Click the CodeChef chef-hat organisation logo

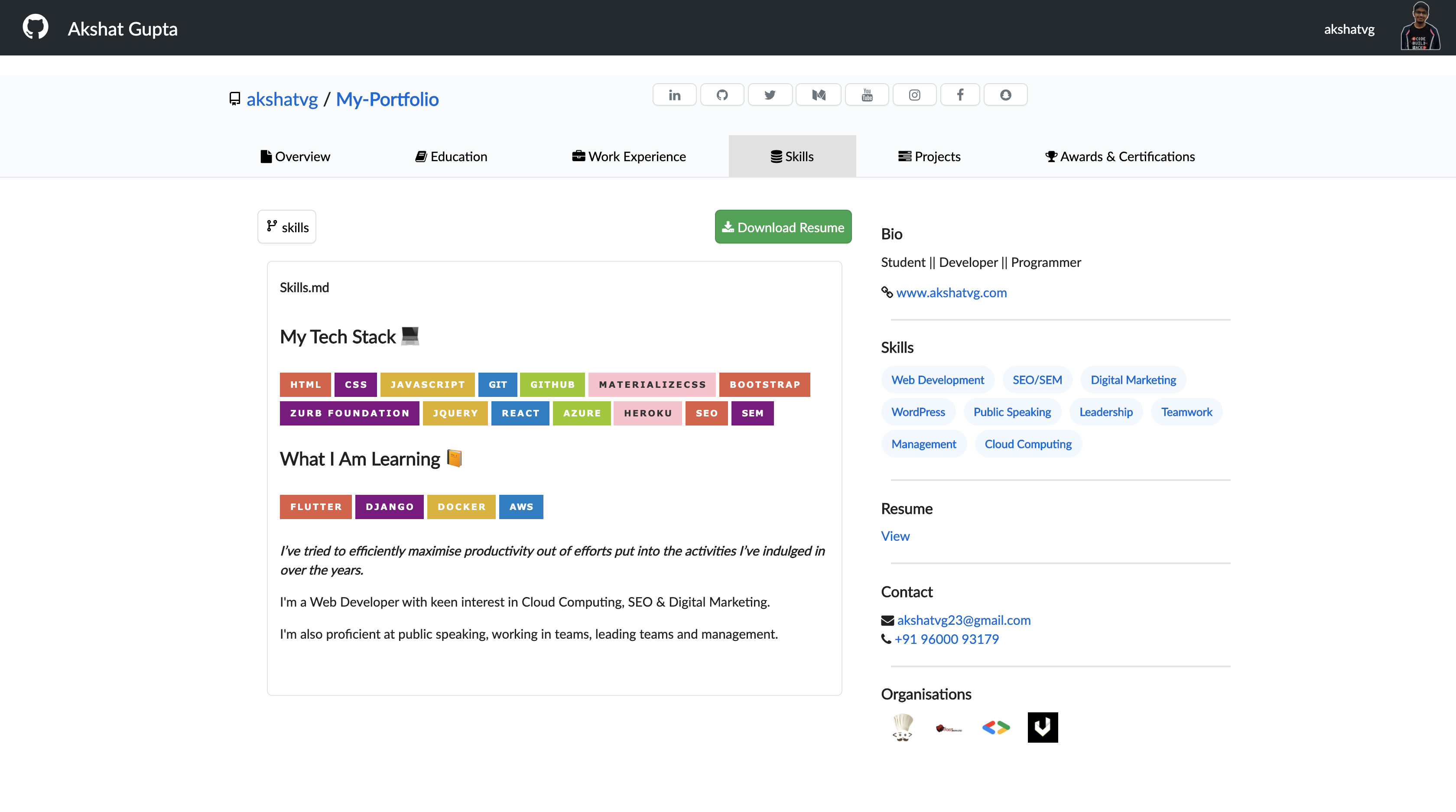point(903,727)
